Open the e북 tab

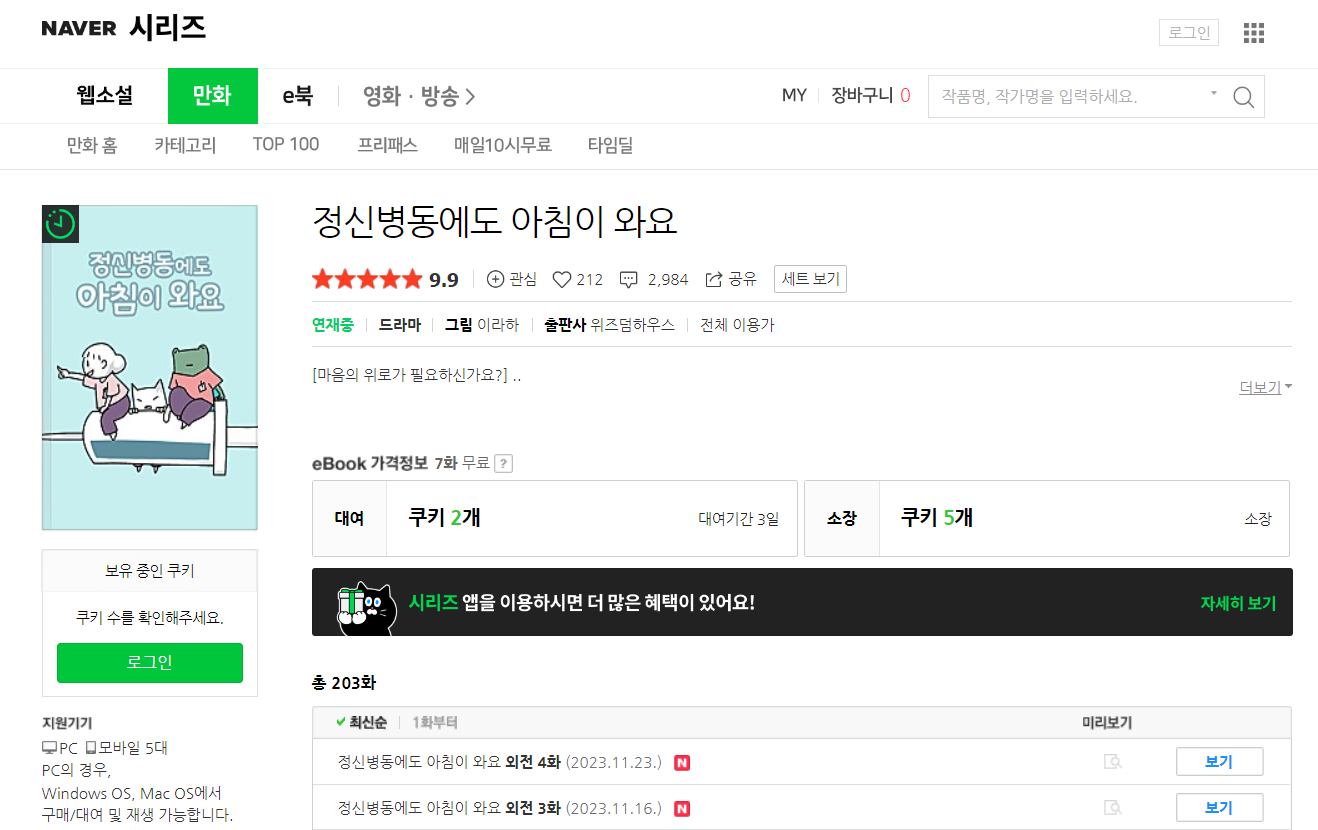click(297, 96)
